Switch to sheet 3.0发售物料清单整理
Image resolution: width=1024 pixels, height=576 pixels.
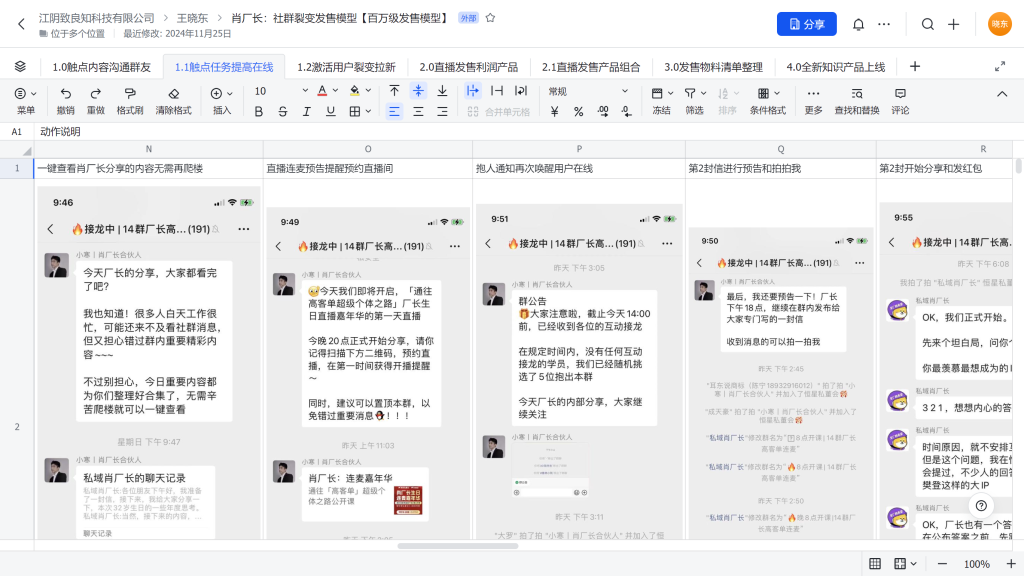coord(713,67)
